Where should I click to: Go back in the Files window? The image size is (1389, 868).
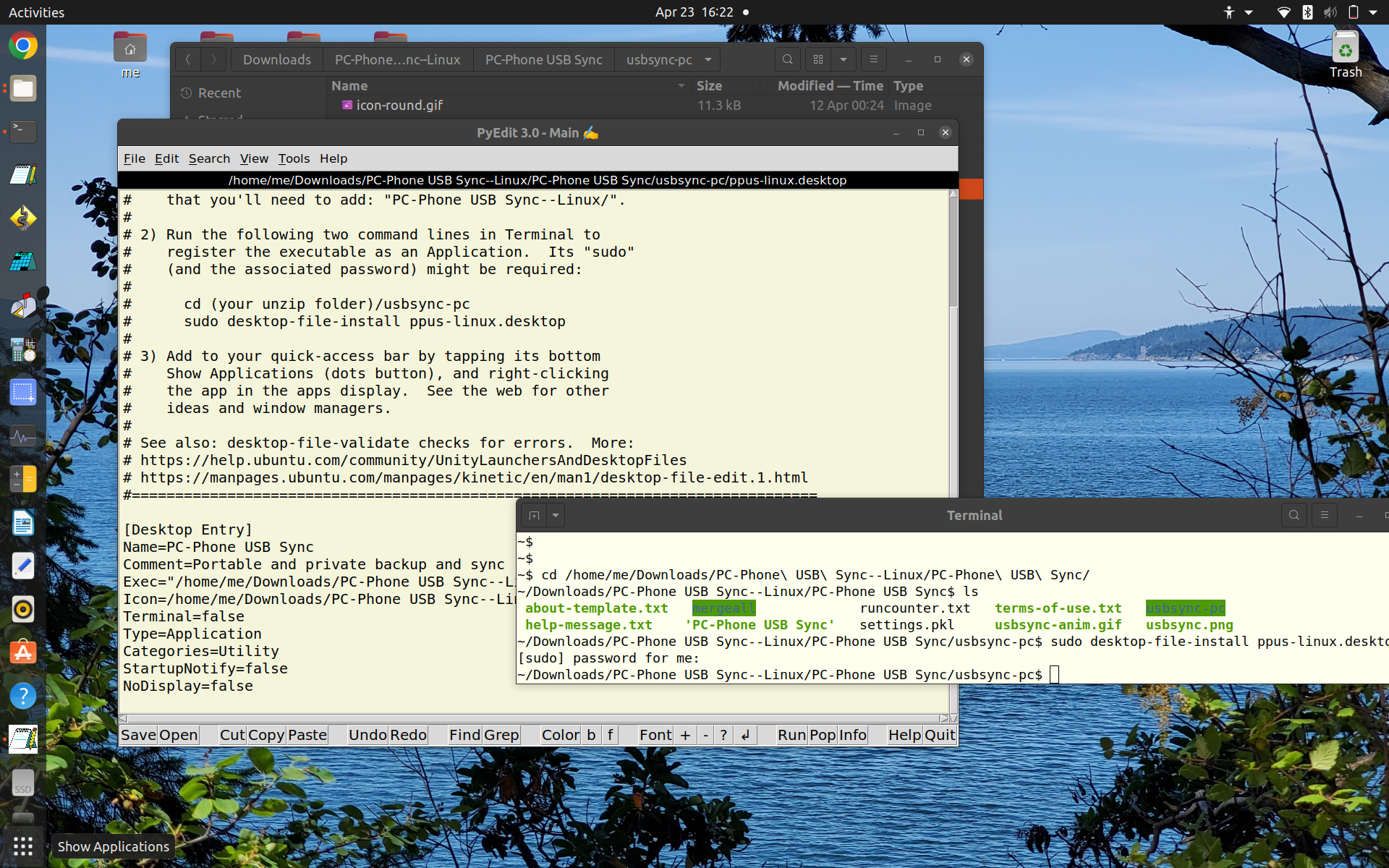click(x=187, y=59)
